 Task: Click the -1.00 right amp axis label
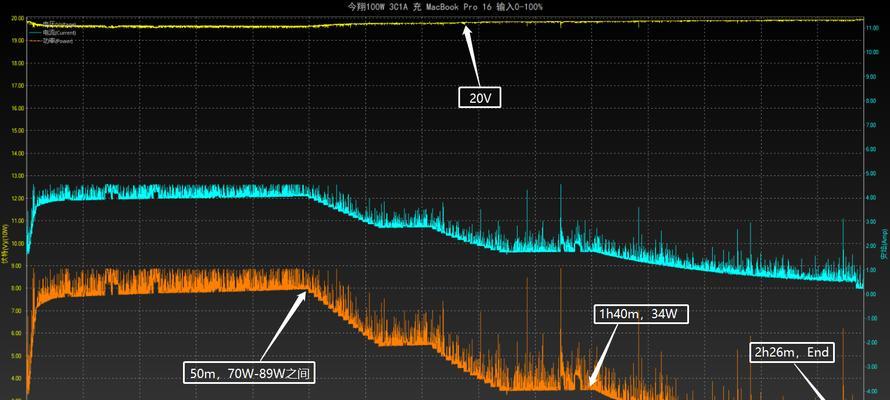click(872, 319)
